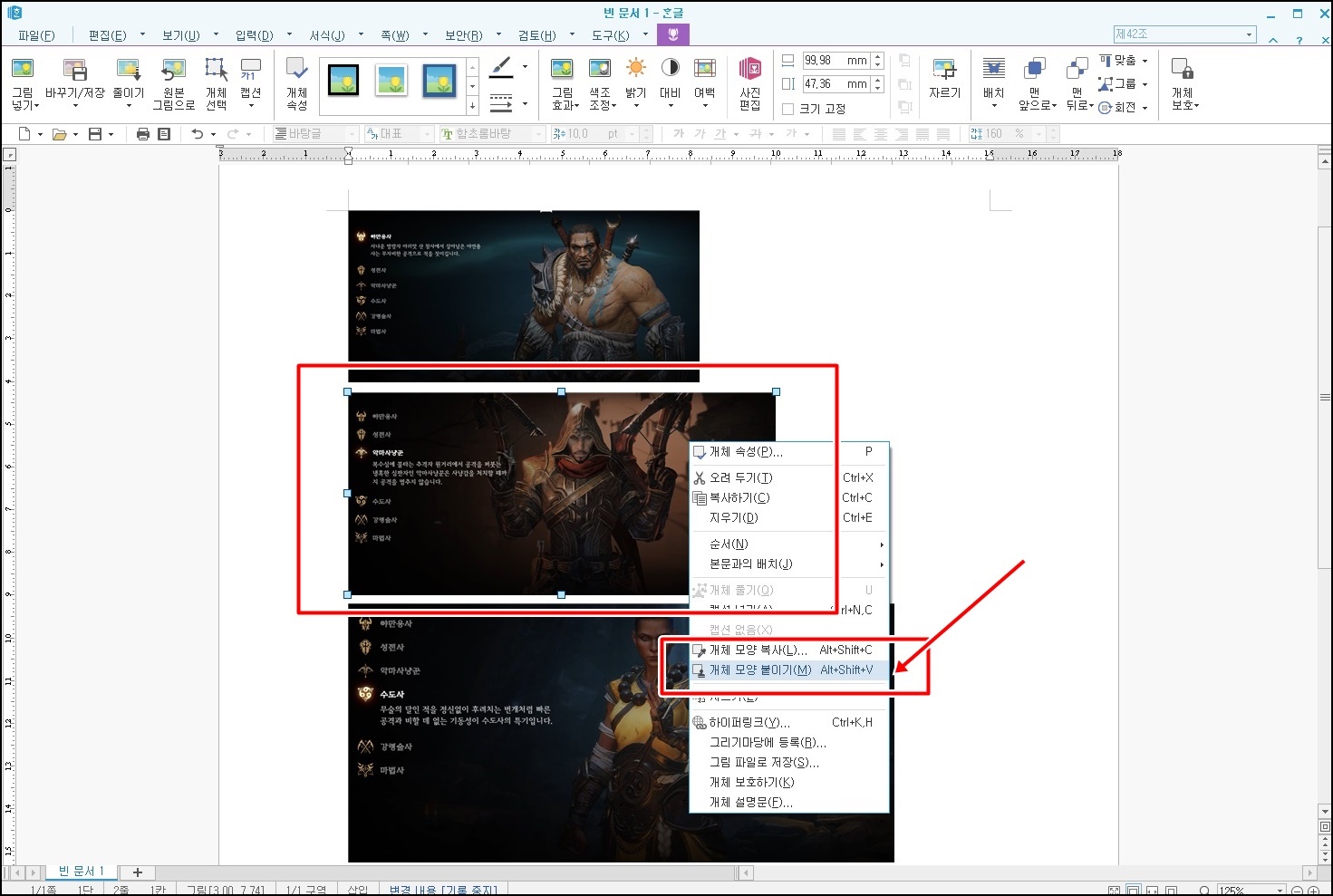Screen dimensions: 1333x896
Task: Select the third picture style thumbnail
Action: click(x=440, y=81)
